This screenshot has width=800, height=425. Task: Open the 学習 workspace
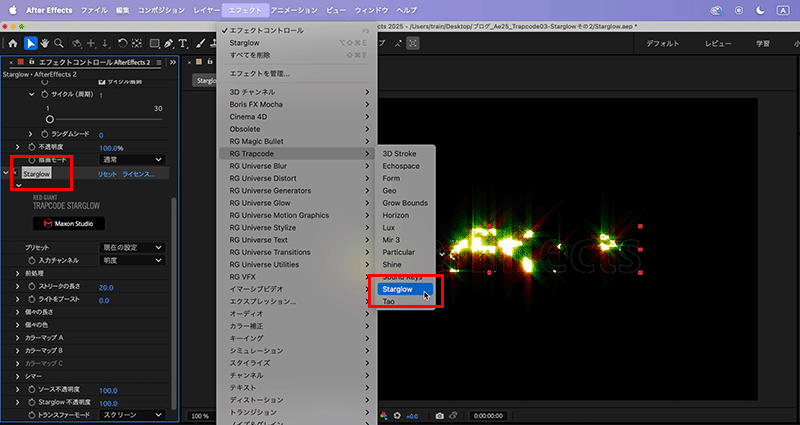(x=763, y=43)
